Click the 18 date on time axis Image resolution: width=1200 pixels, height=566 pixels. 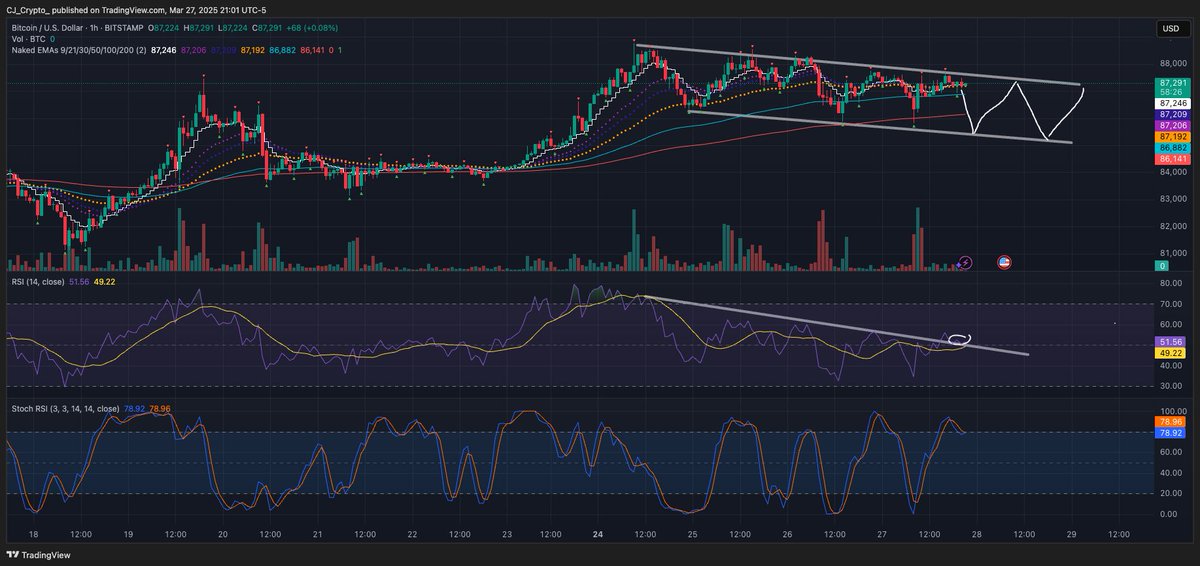(33, 535)
